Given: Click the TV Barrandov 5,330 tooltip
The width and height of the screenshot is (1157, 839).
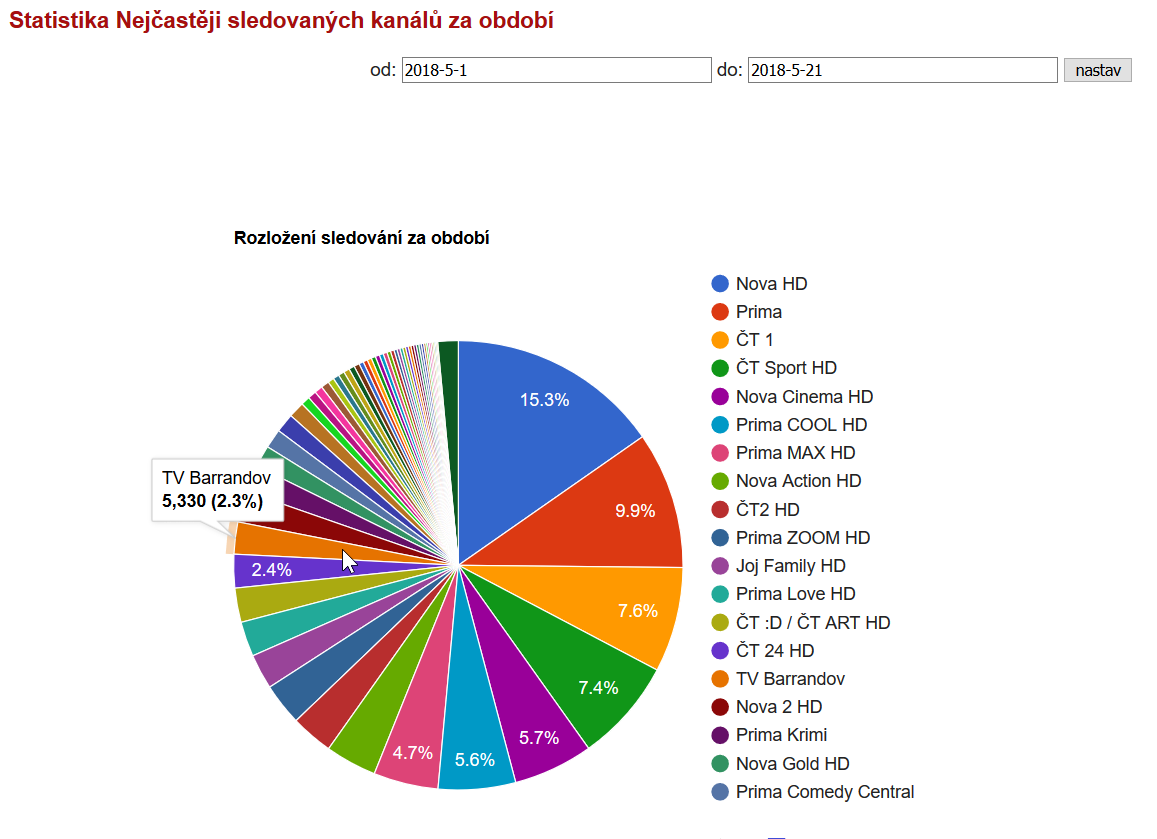Looking at the screenshot, I should pos(217,490).
